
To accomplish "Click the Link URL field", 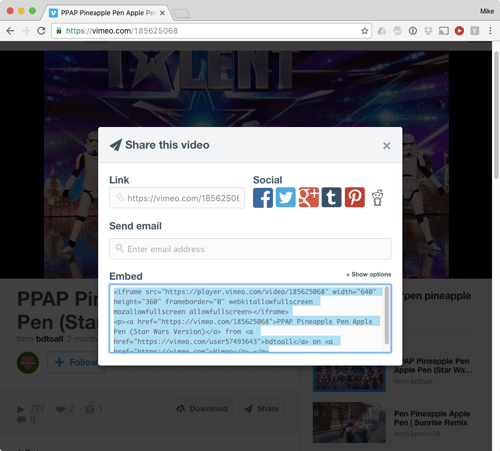I will click(x=177, y=198).
